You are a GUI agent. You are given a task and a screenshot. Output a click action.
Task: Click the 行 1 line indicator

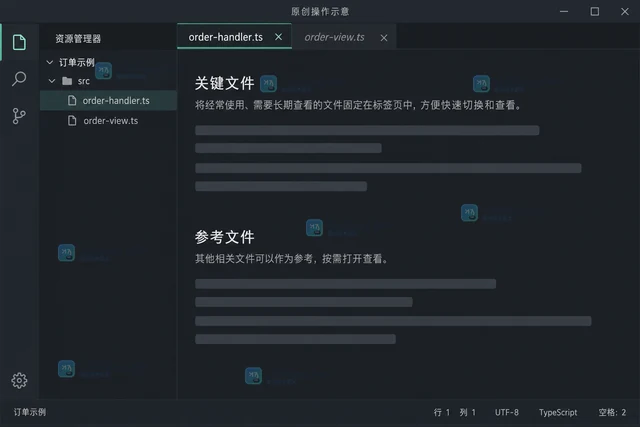(442, 412)
